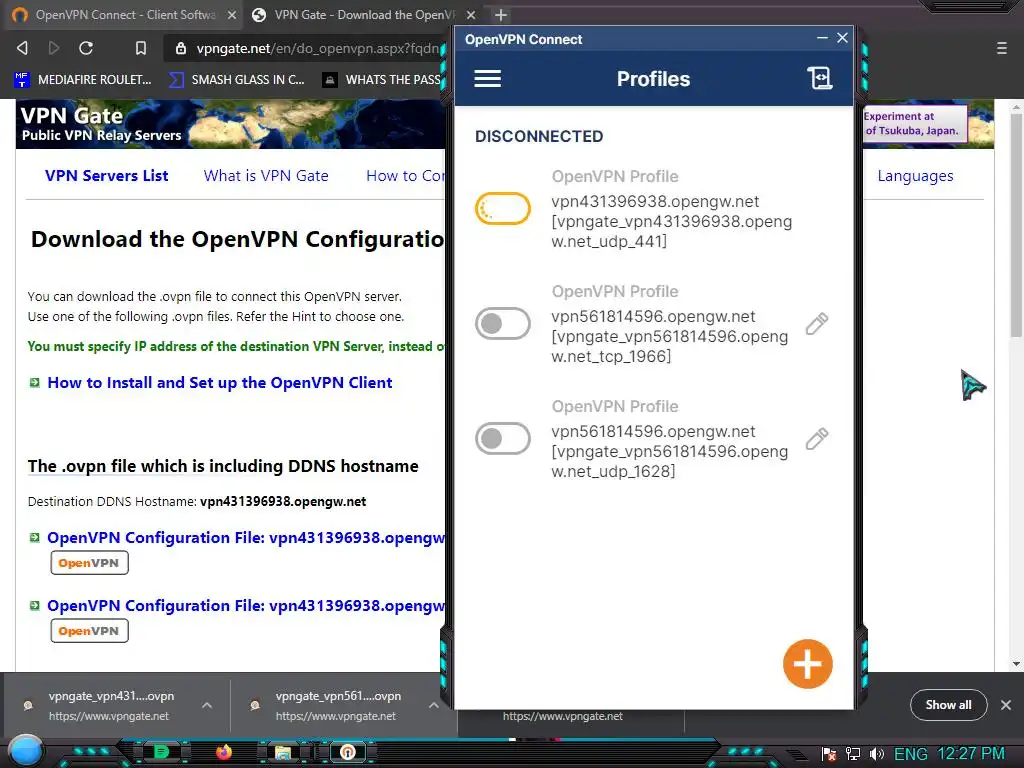
Task: Click the page vertical scrollbar
Action: 1016,225
